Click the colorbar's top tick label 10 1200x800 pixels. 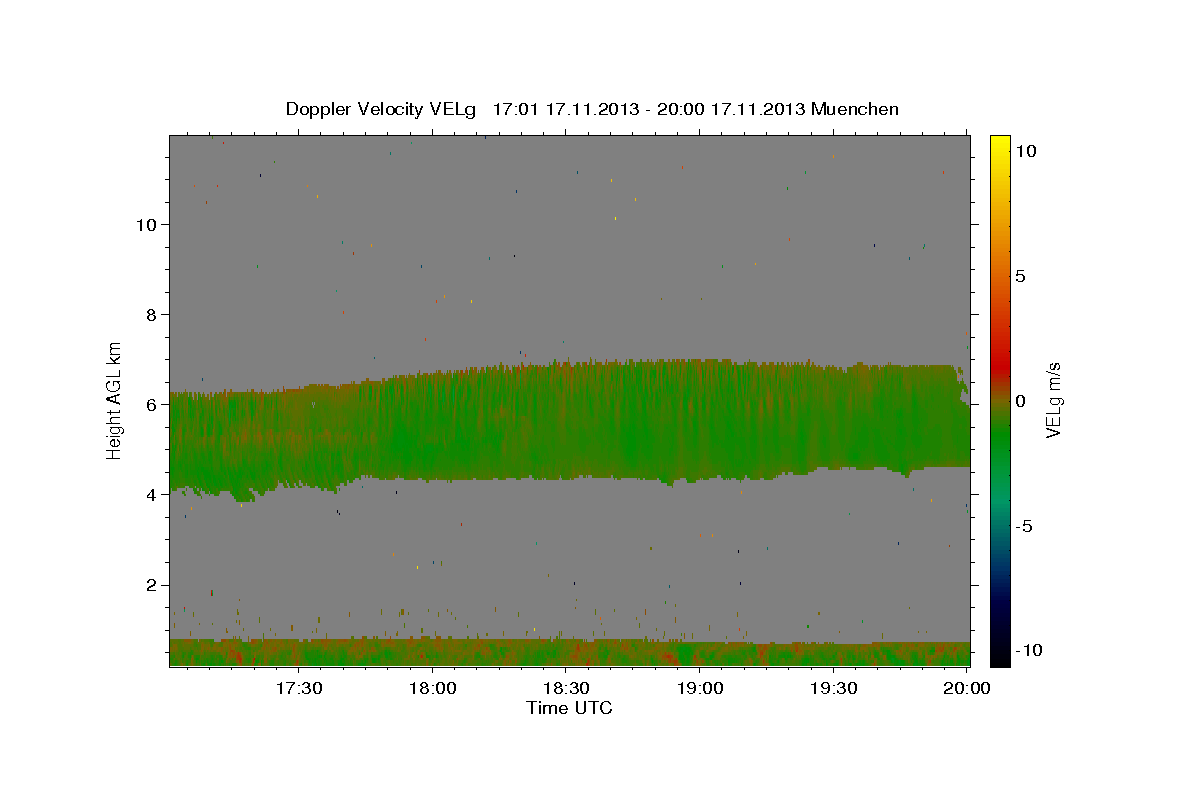(x=1026, y=151)
